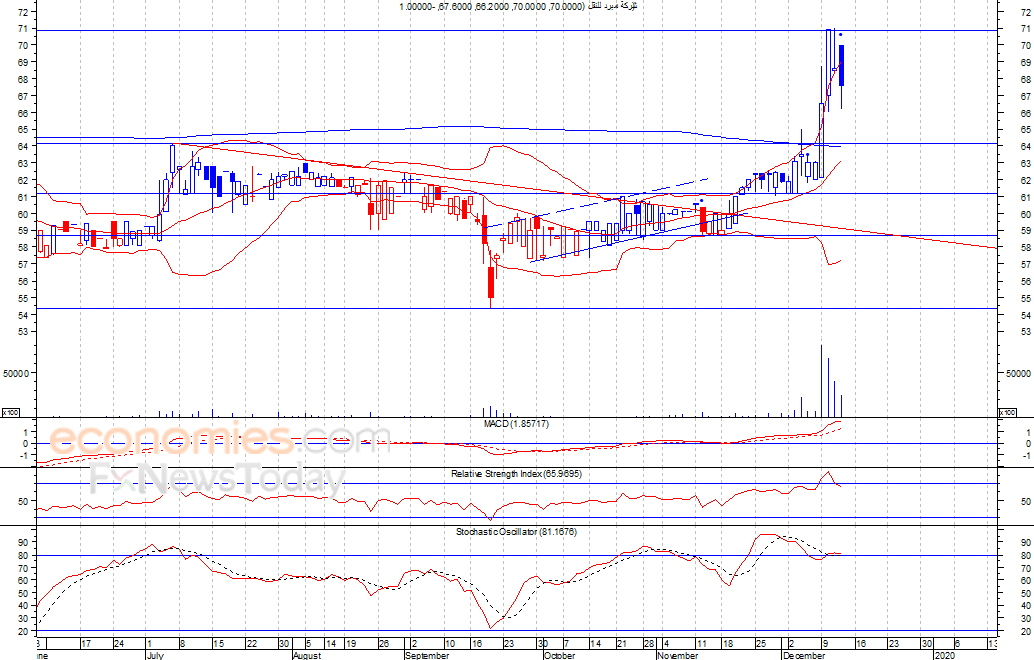Click the chart title with price values
The width and height of the screenshot is (1034, 660).
point(517,7)
